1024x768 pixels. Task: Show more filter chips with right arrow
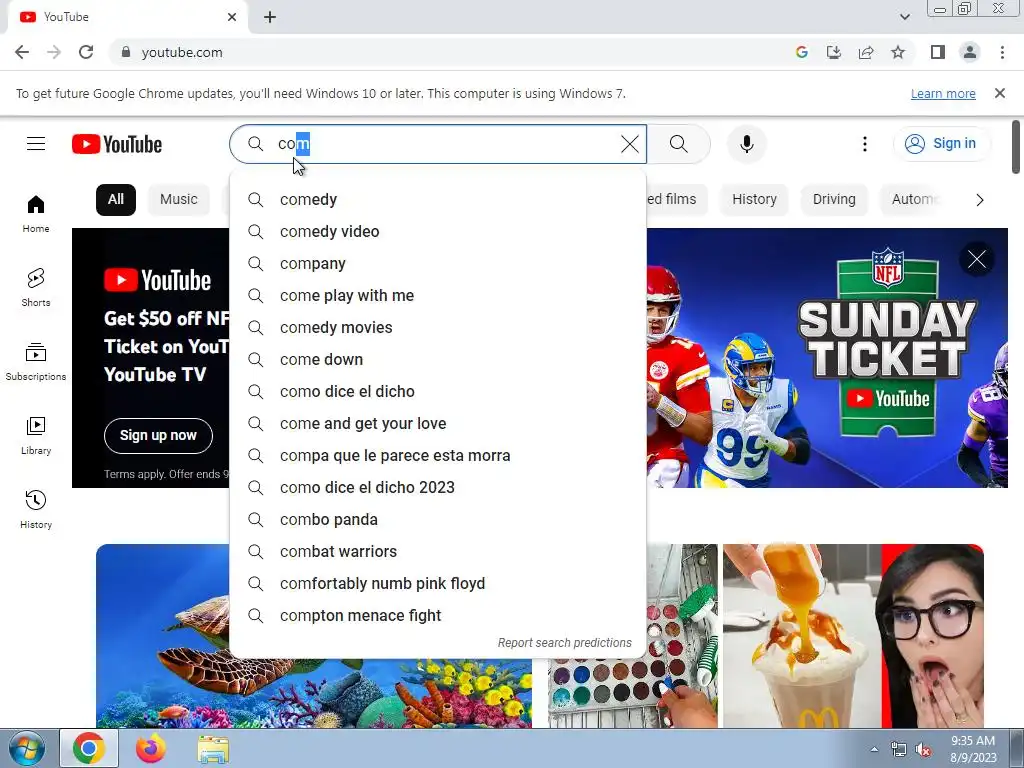pyautogui.click(x=980, y=200)
